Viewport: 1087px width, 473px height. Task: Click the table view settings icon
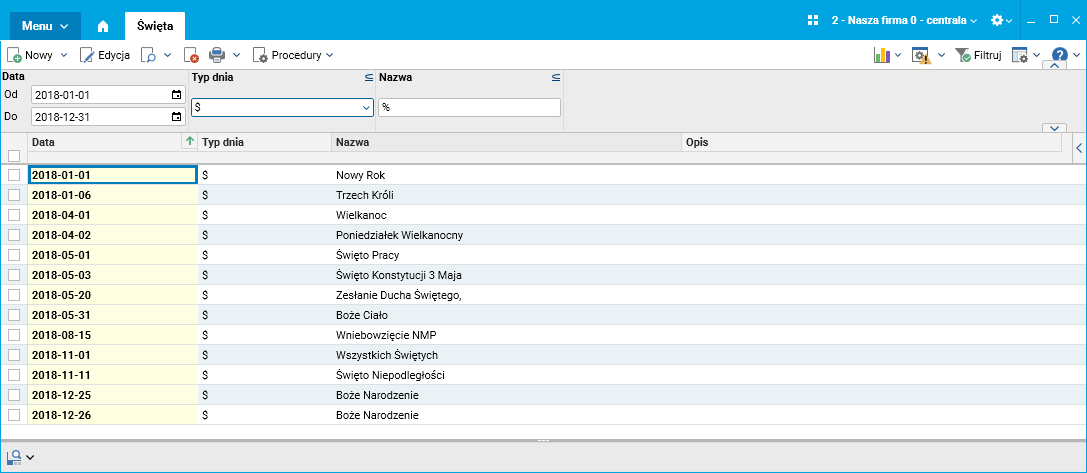click(1019, 55)
